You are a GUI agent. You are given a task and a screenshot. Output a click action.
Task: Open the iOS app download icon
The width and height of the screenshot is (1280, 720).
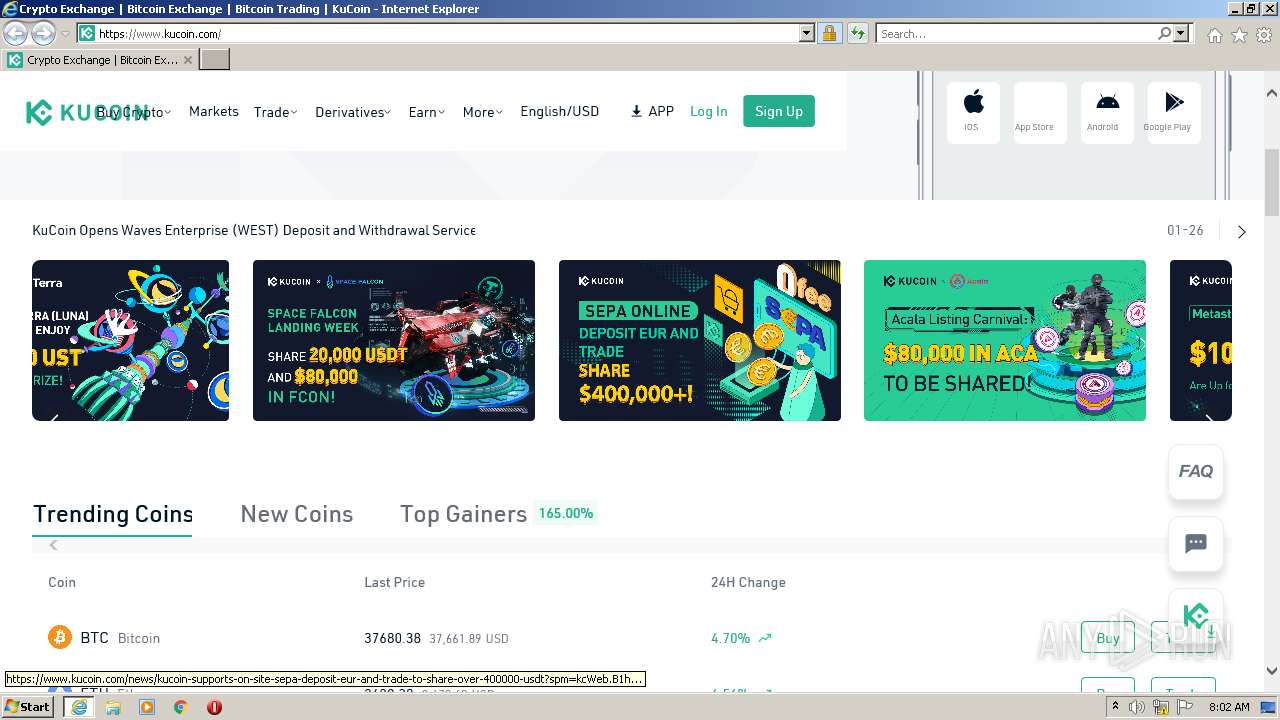973,112
